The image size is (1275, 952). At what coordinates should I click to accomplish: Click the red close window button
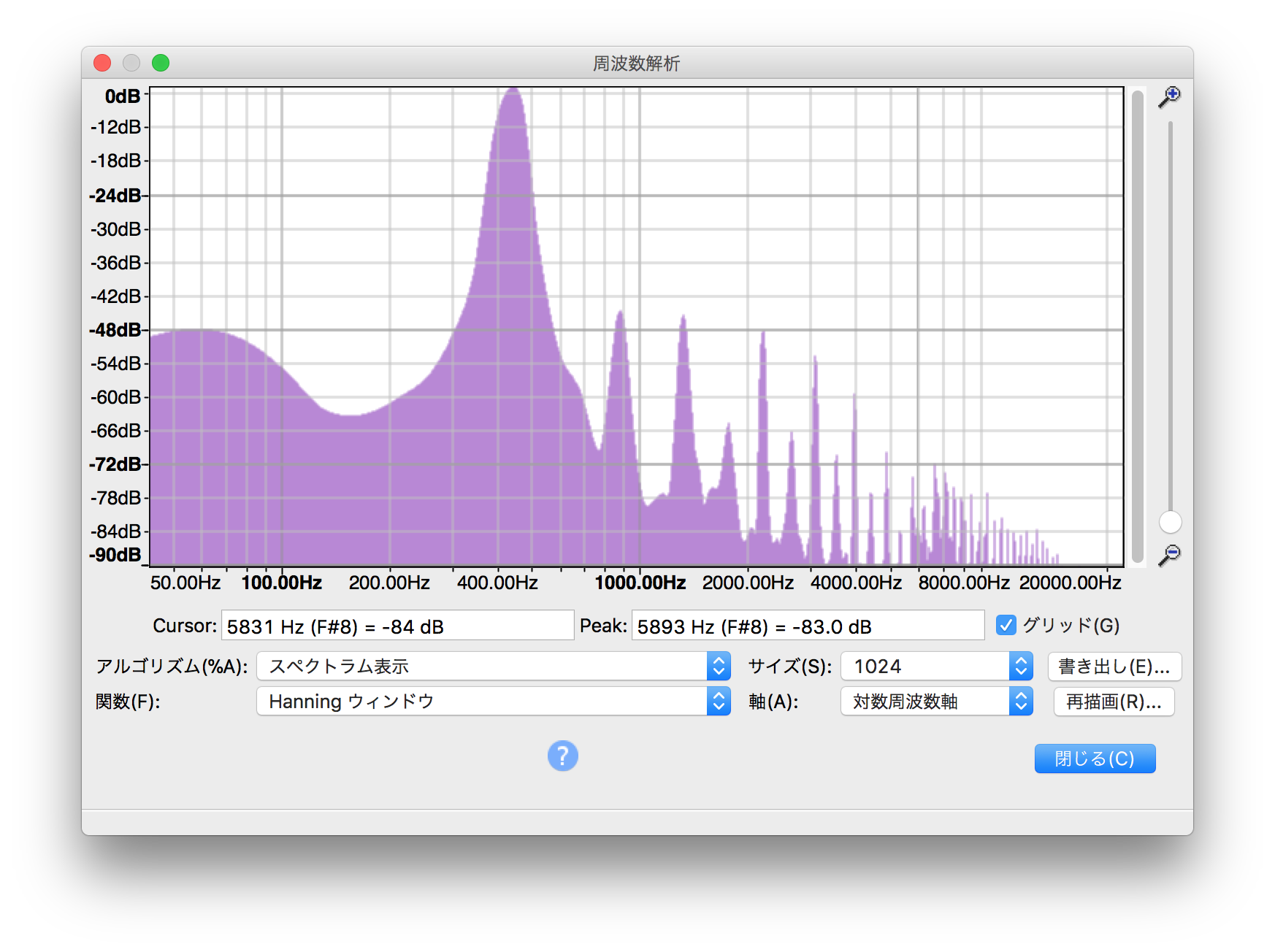point(102,63)
